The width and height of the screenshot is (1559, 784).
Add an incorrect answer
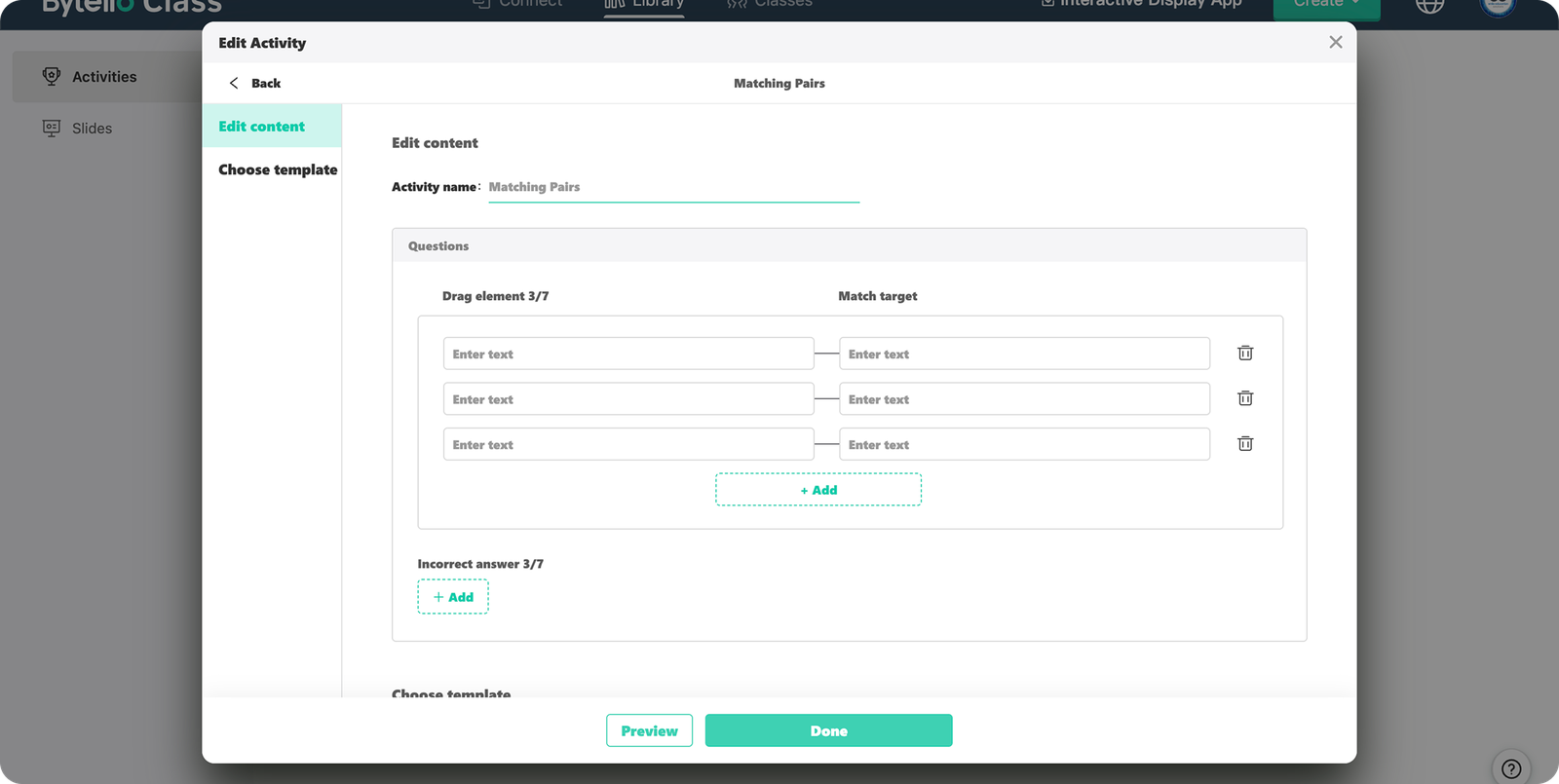453,597
